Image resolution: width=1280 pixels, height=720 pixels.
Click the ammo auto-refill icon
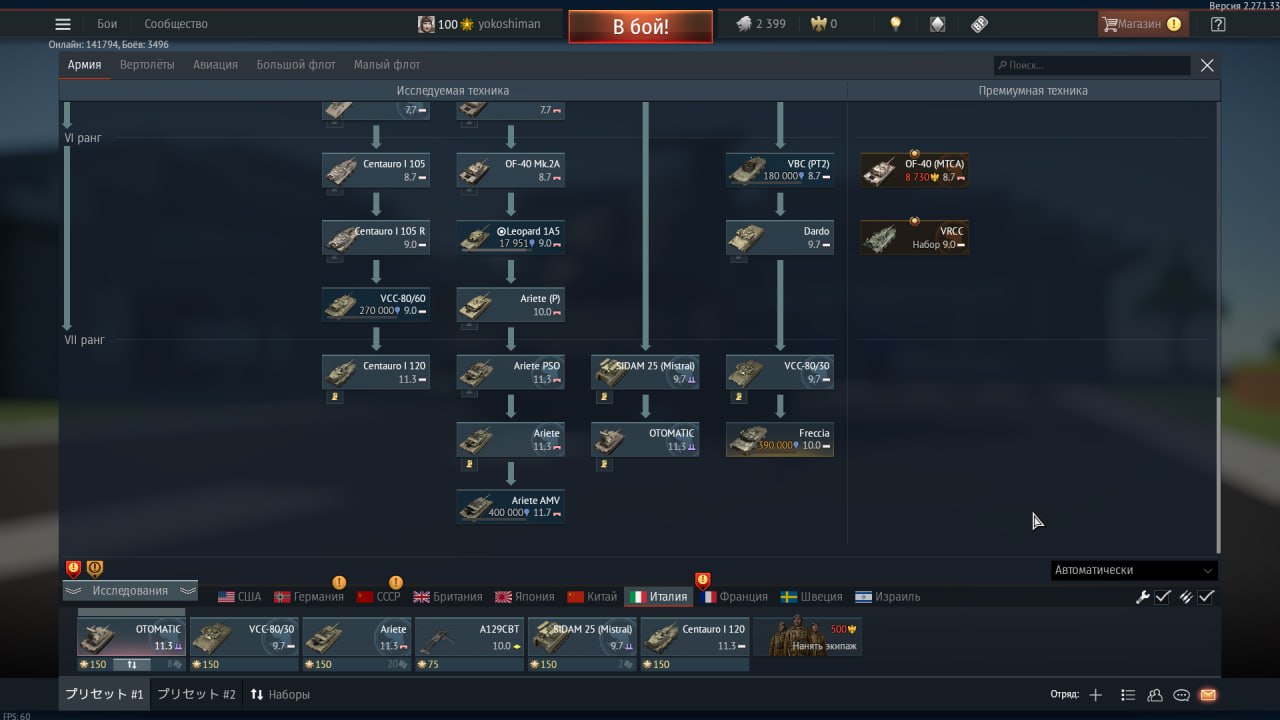[x=1186, y=597]
